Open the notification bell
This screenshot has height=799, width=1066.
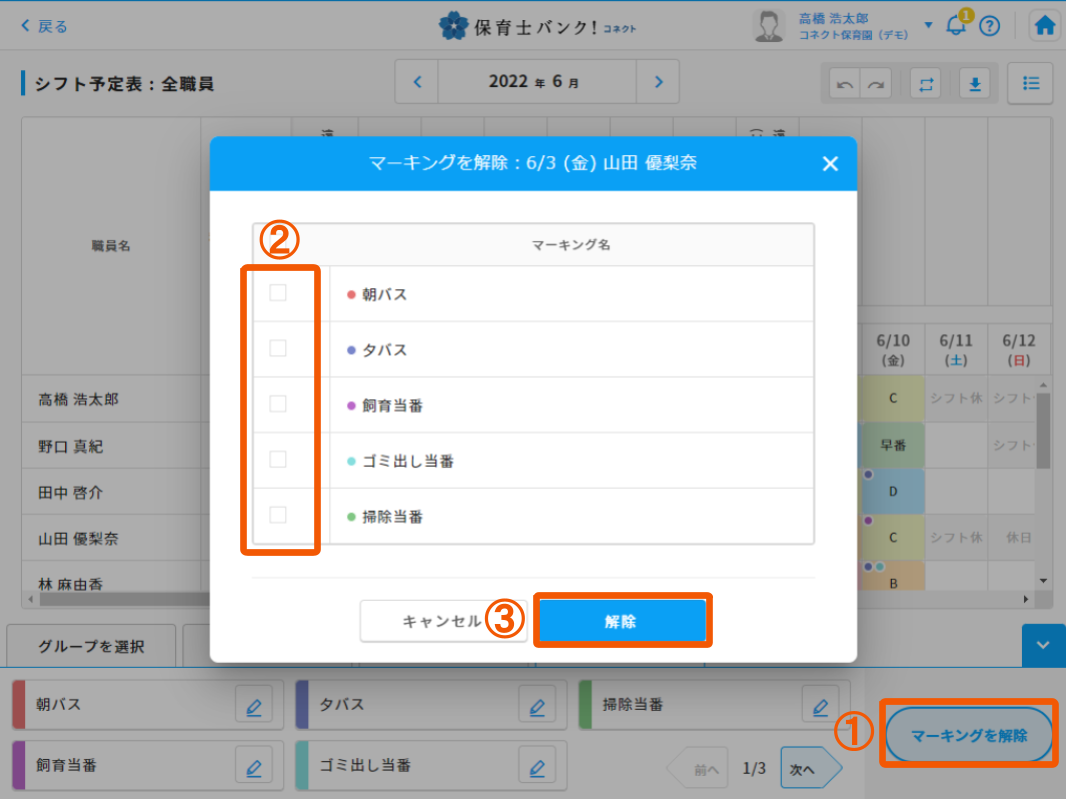[x=956, y=26]
